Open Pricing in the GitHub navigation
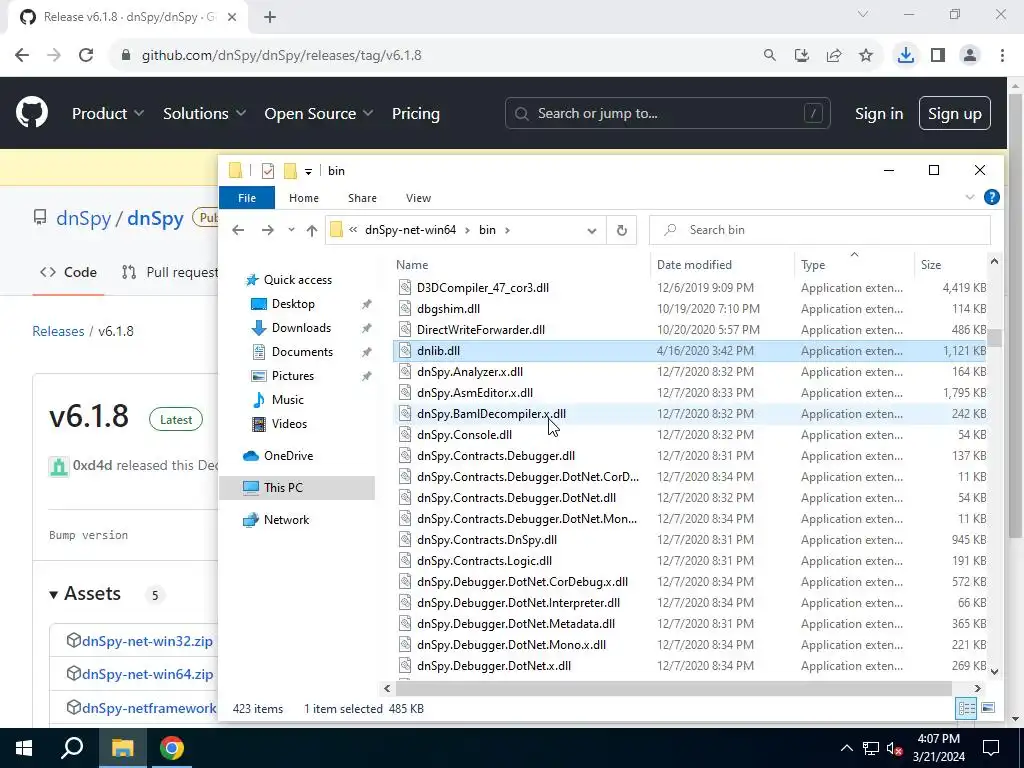 415,113
